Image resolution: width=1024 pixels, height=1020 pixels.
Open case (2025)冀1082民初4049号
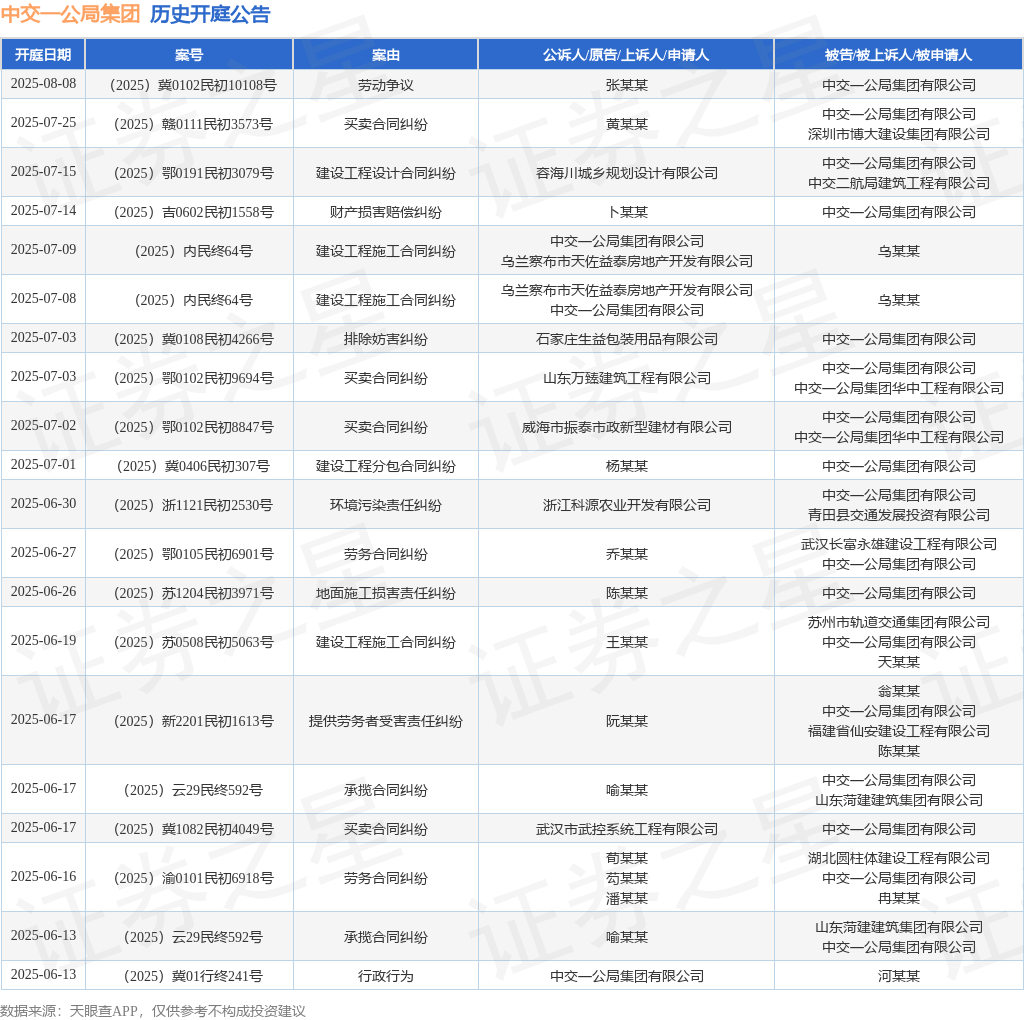tap(189, 829)
